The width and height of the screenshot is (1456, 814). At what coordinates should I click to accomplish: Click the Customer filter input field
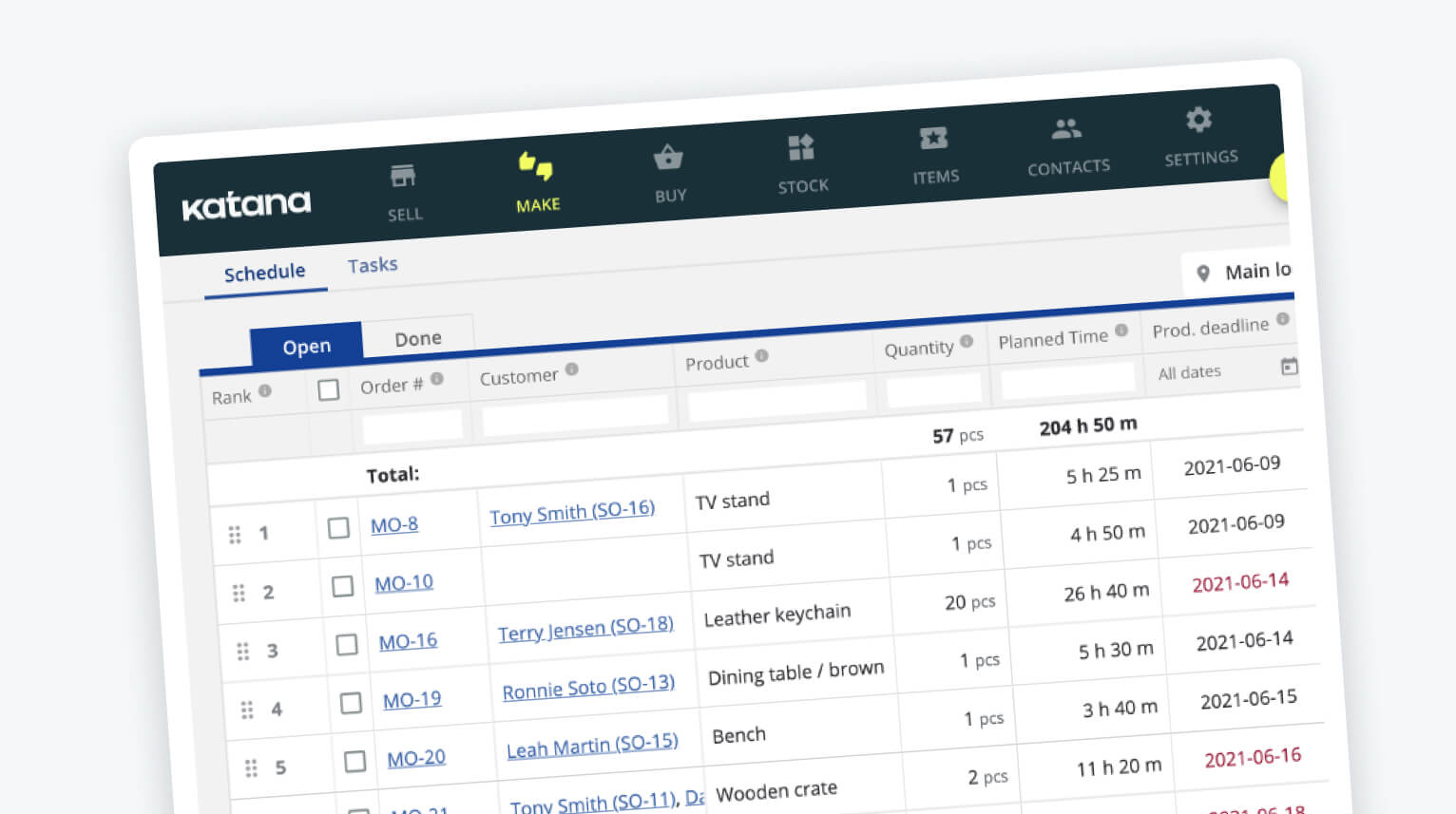(575, 415)
